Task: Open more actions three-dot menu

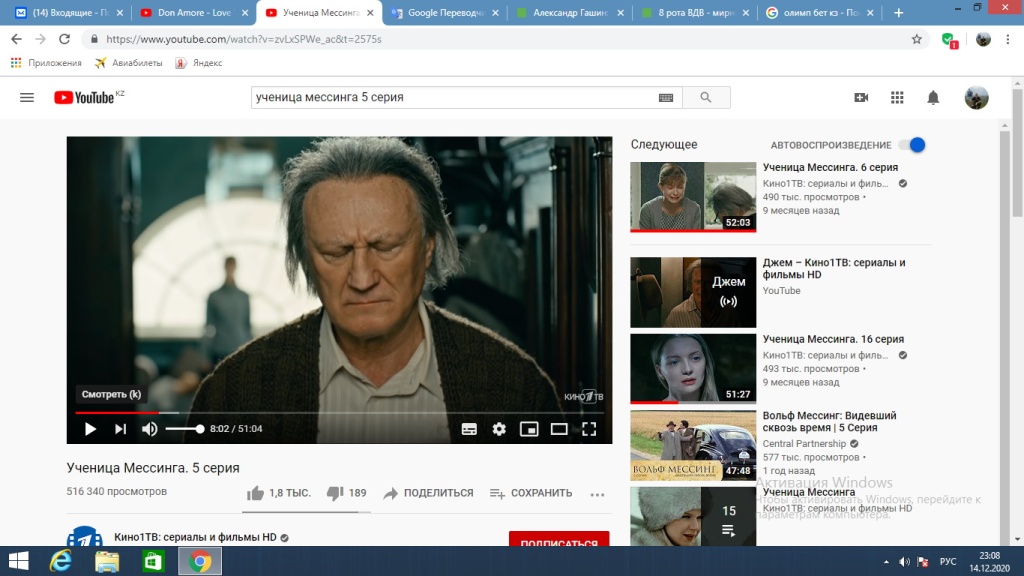Action: click(597, 494)
